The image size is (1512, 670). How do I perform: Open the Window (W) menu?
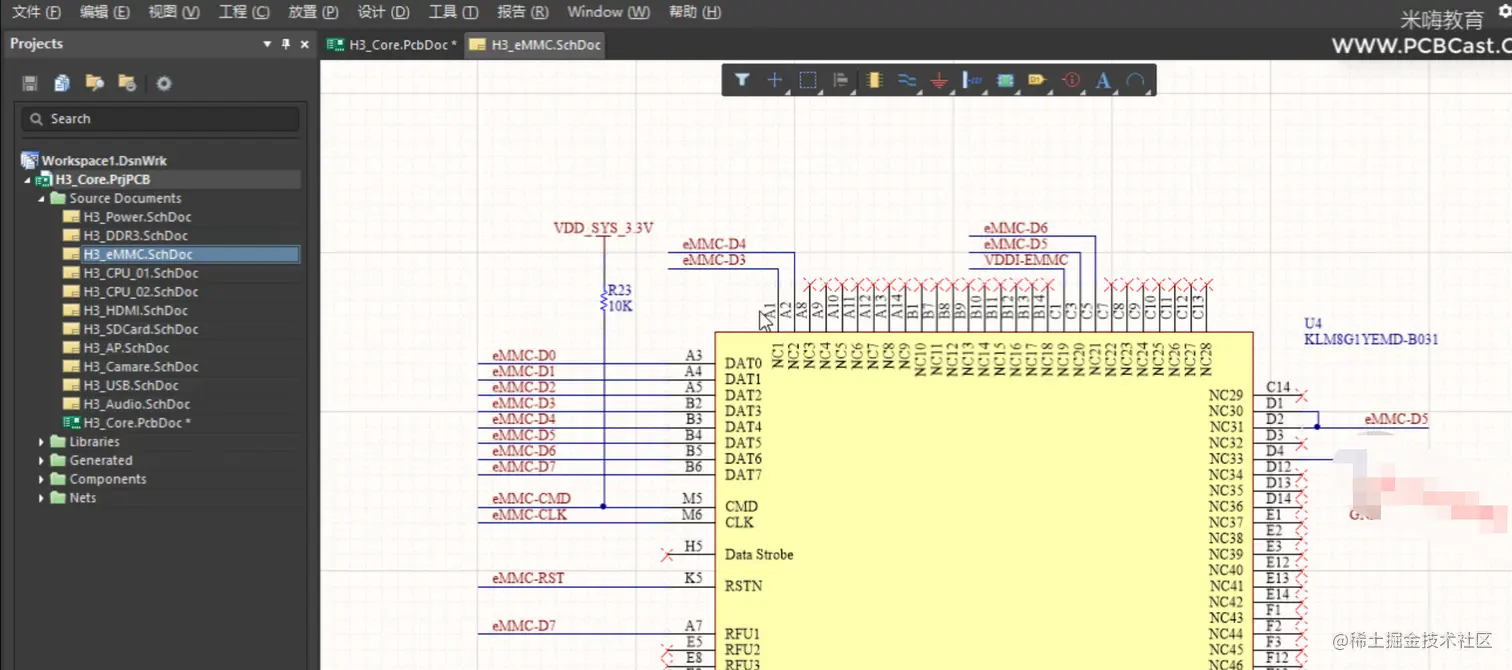[x=608, y=12]
